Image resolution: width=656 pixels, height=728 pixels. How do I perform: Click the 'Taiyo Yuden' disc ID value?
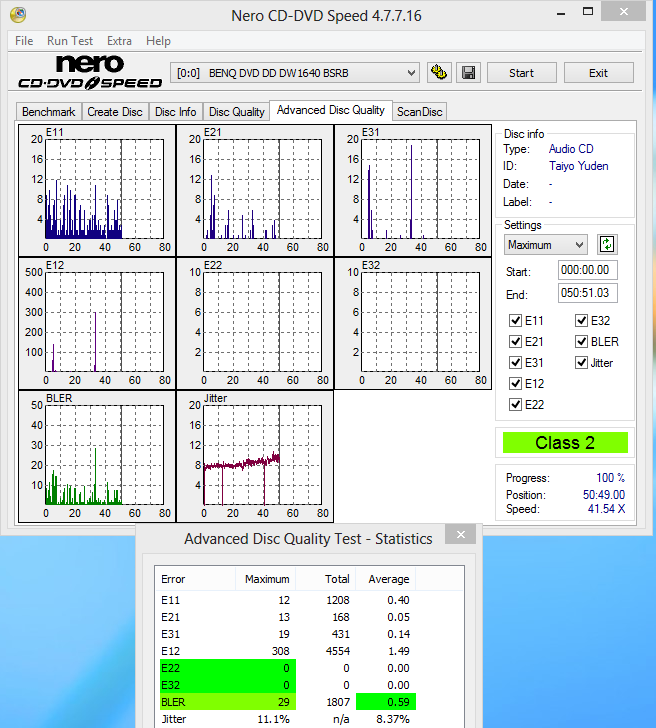[578, 166]
